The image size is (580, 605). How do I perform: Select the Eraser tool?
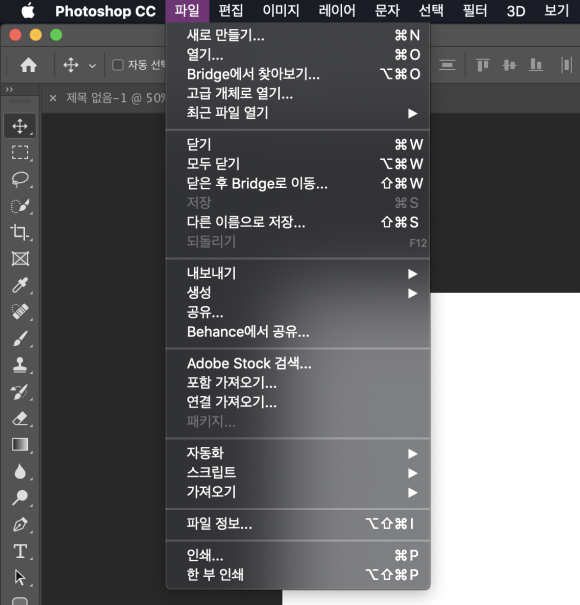pyautogui.click(x=20, y=418)
